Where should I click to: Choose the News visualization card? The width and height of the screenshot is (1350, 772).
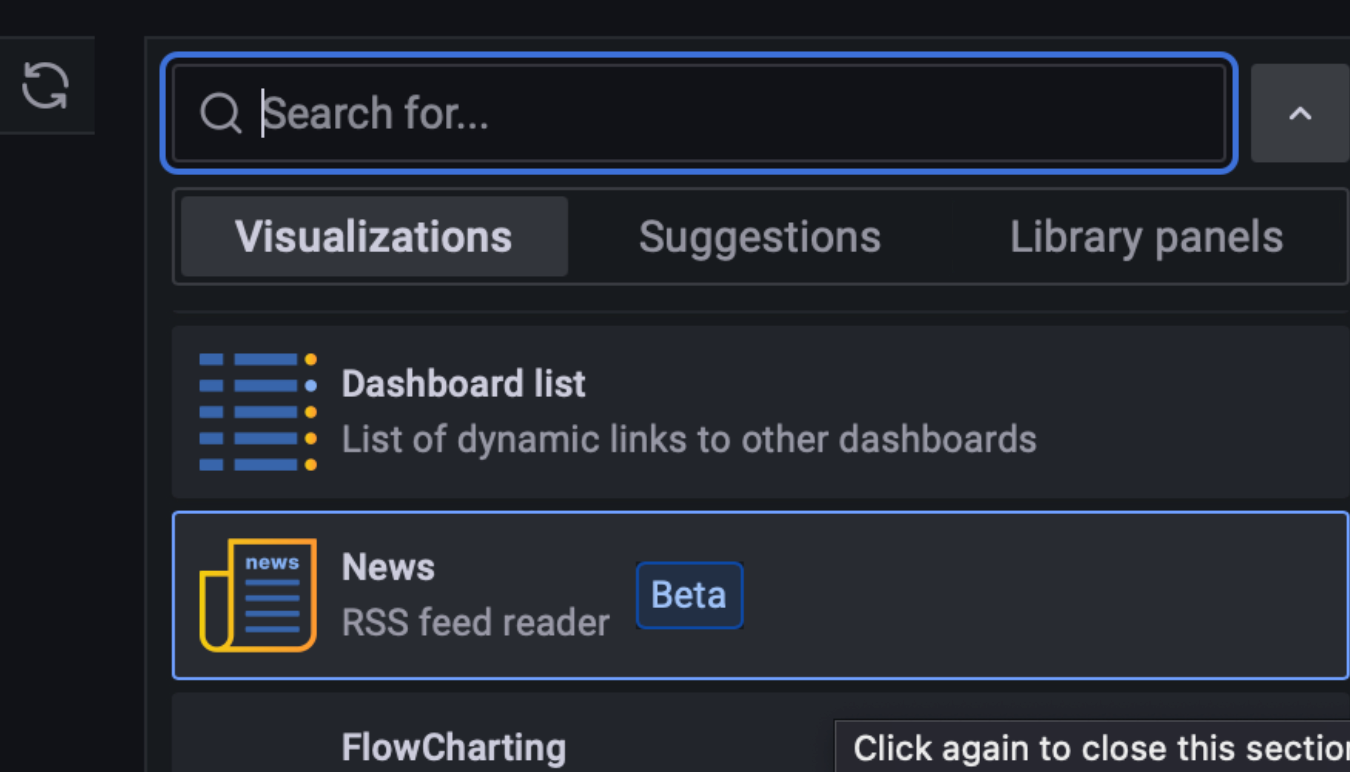(x=761, y=595)
